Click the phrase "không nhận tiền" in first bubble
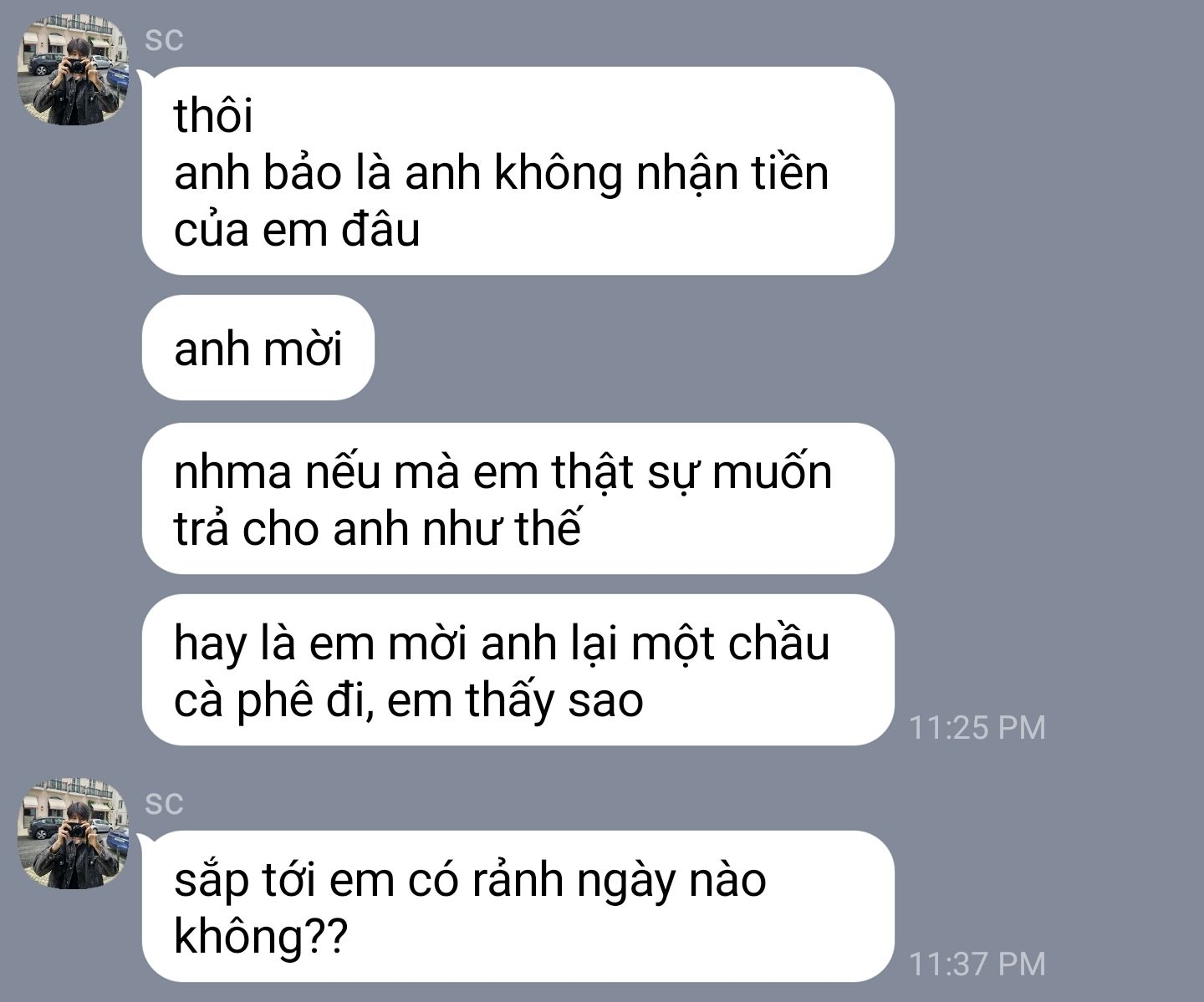Image resolution: width=1204 pixels, height=1002 pixels. click(x=661, y=174)
